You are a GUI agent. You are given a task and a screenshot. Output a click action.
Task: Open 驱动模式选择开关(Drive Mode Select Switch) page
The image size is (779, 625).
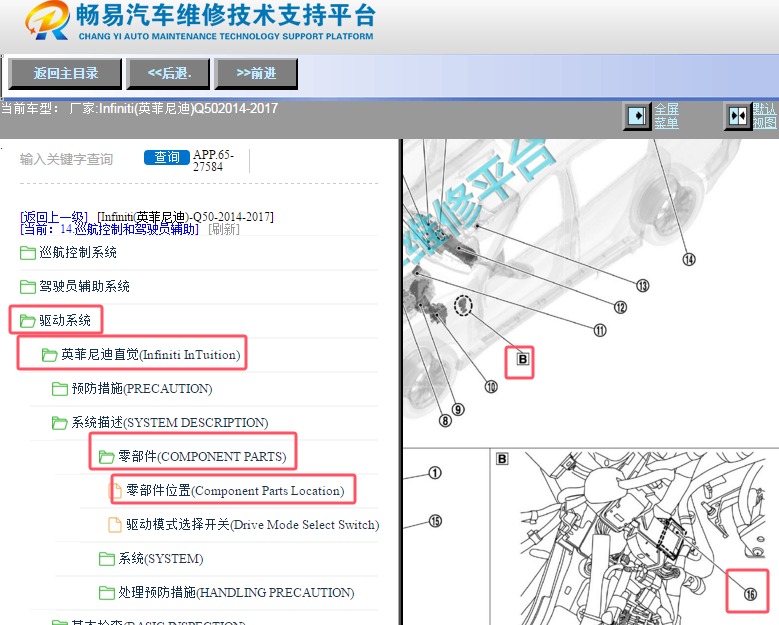(x=252, y=525)
